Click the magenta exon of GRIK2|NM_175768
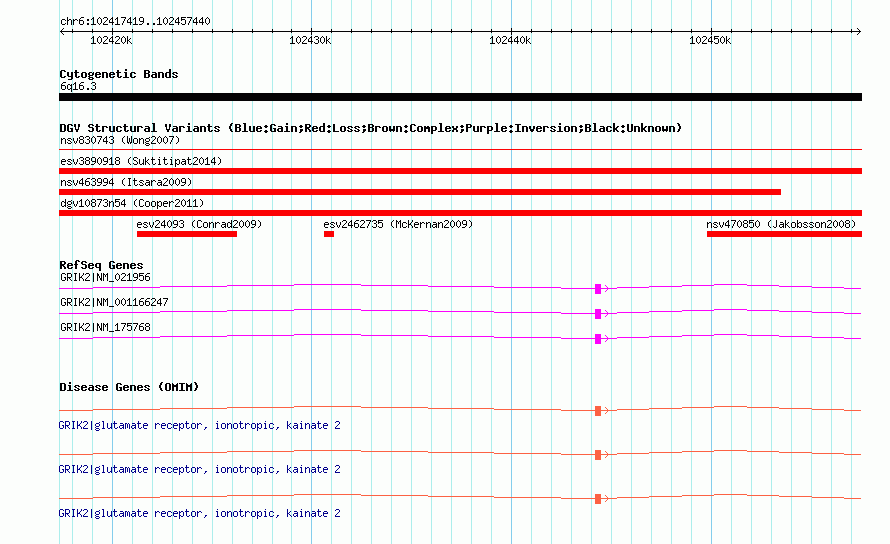Viewport: 890px width, 544px height. click(598, 339)
